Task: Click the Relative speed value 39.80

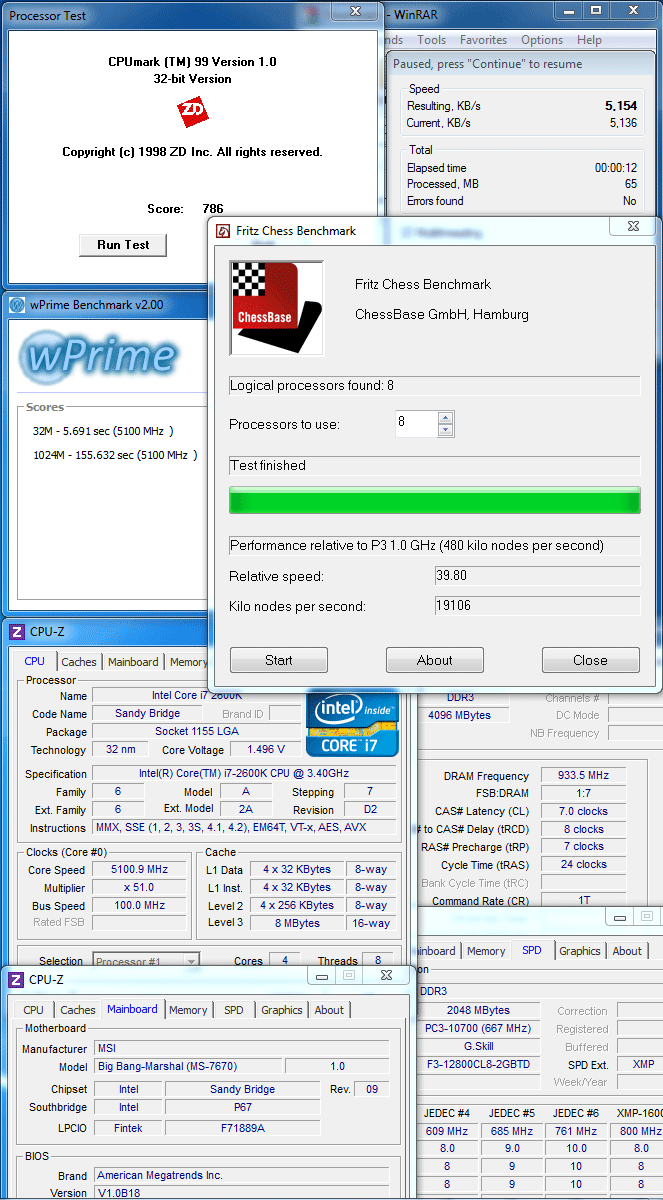Action: 537,576
